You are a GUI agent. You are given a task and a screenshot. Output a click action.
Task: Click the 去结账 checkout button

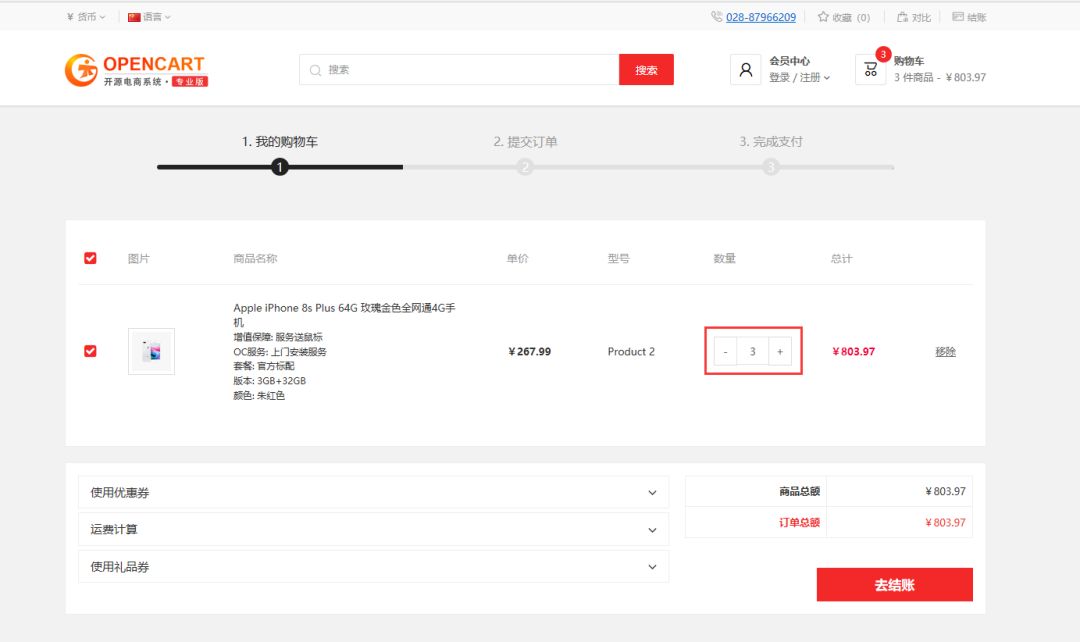tap(895, 585)
